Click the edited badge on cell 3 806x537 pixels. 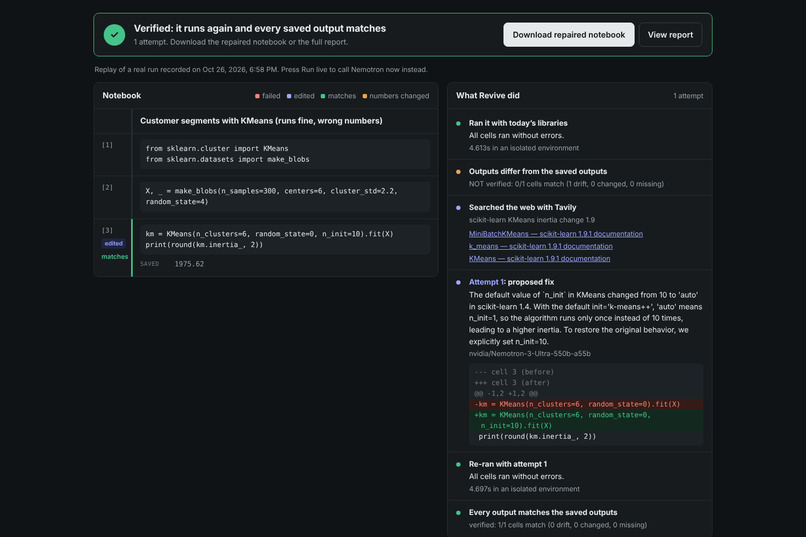click(114, 244)
